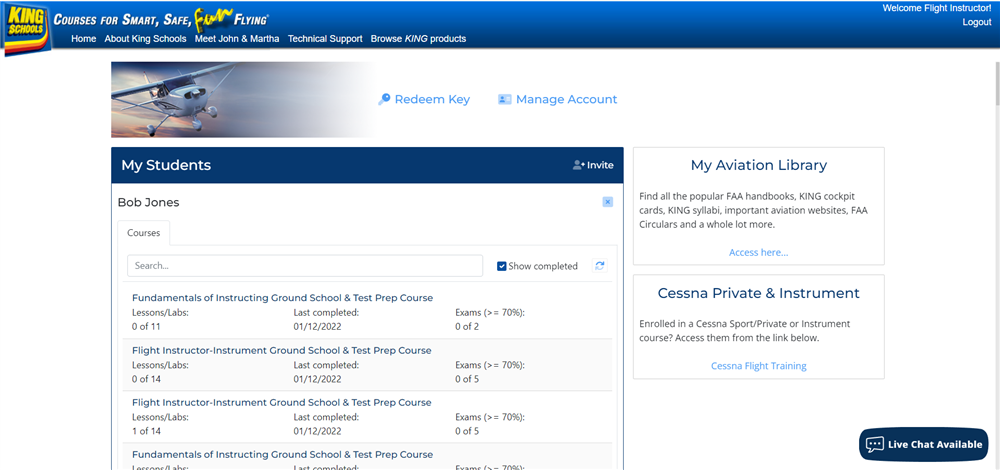Click the King Schools logo
1000x470 pixels.
click(x=26, y=29)
